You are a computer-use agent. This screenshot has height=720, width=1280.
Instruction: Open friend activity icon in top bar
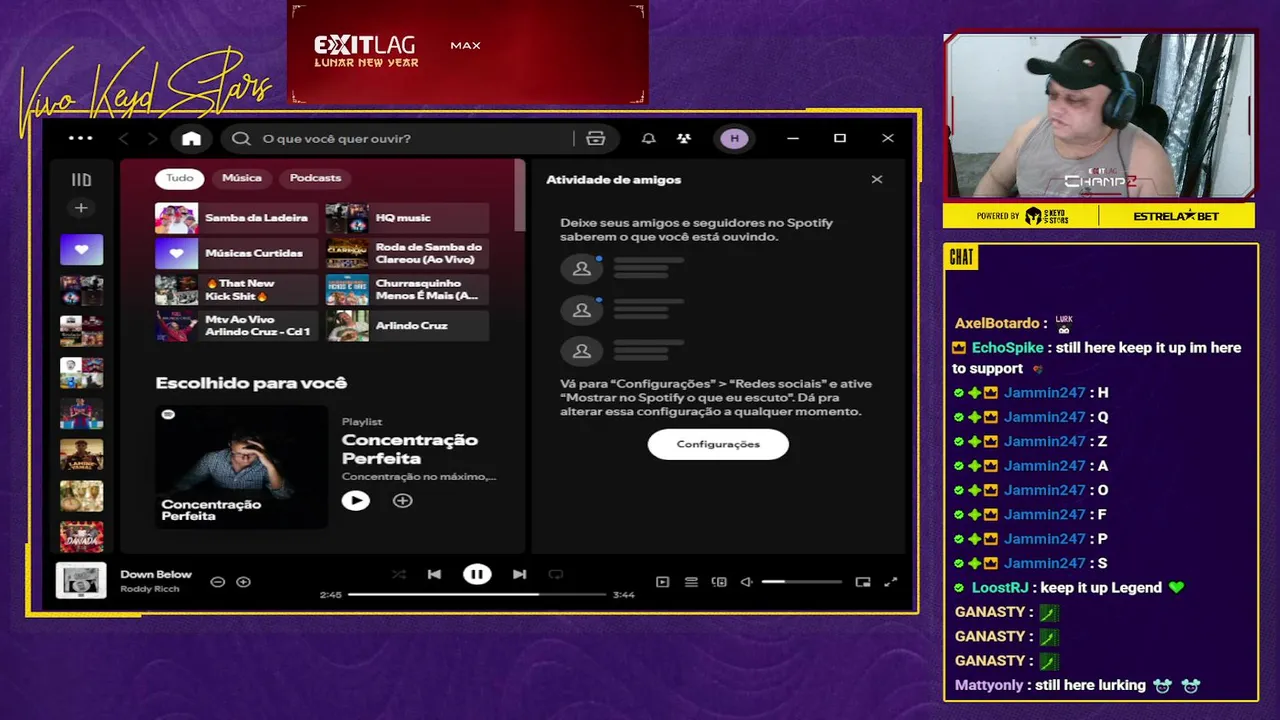[x=684, y=138]
